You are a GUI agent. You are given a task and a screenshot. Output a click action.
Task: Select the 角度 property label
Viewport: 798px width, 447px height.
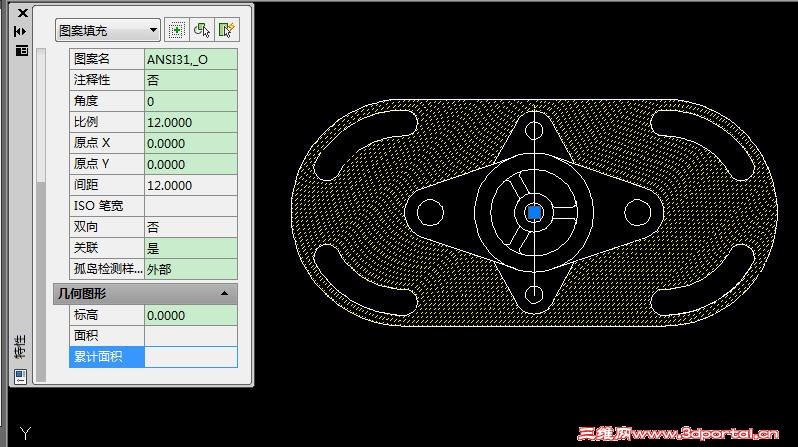tap(107, 101)
